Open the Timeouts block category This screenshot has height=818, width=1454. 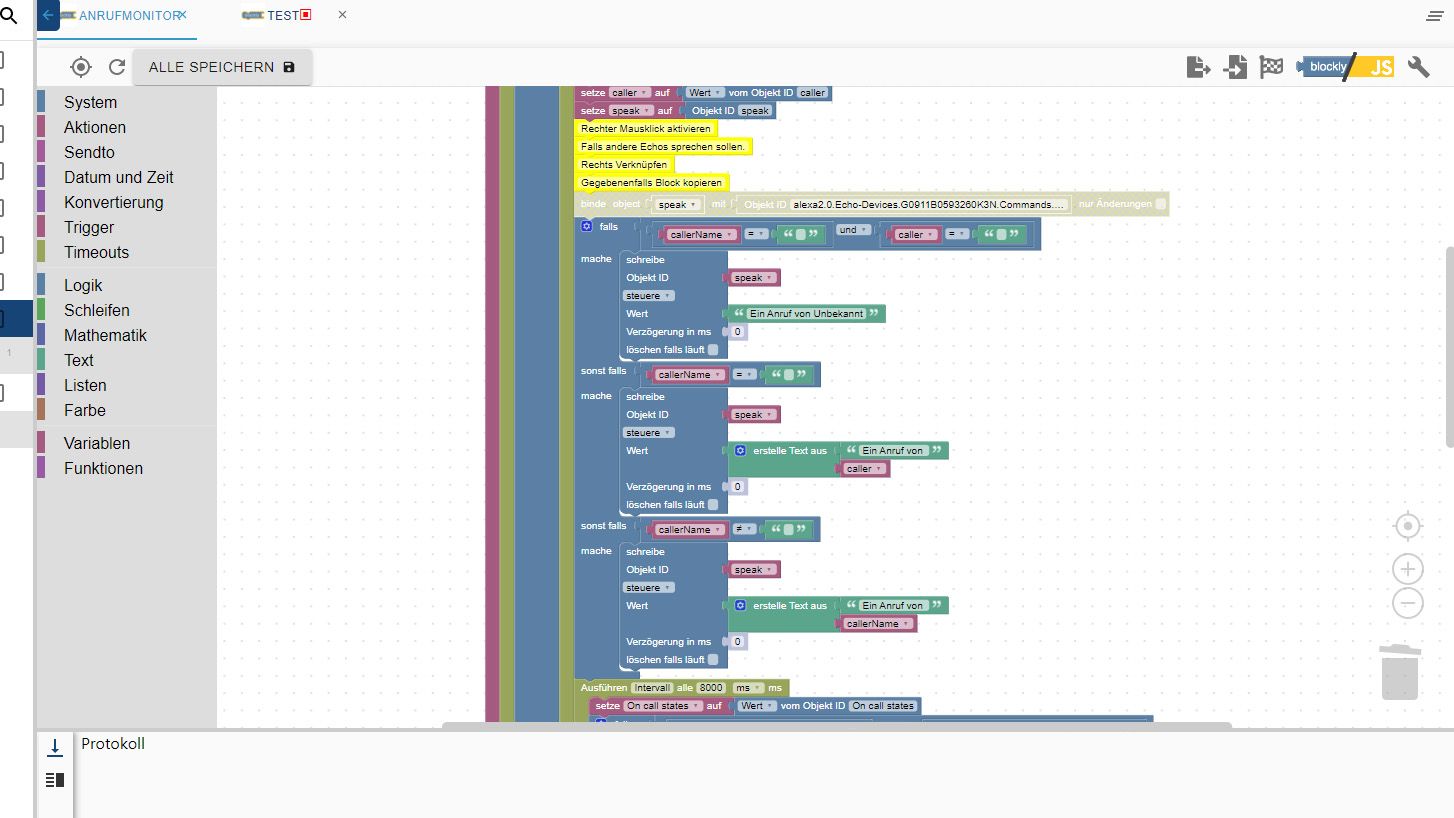(96, 252)
